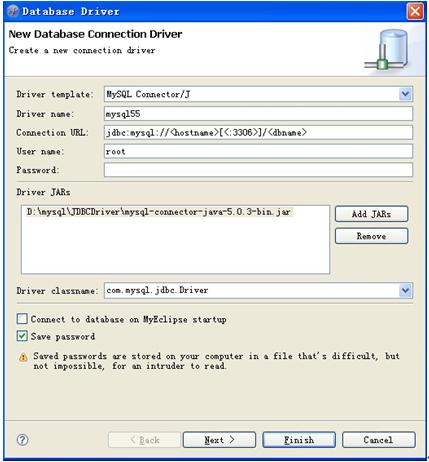The image size is (429, 462).
Task: Click the Remove button for driver JARs
Action: tap(371, 236)
